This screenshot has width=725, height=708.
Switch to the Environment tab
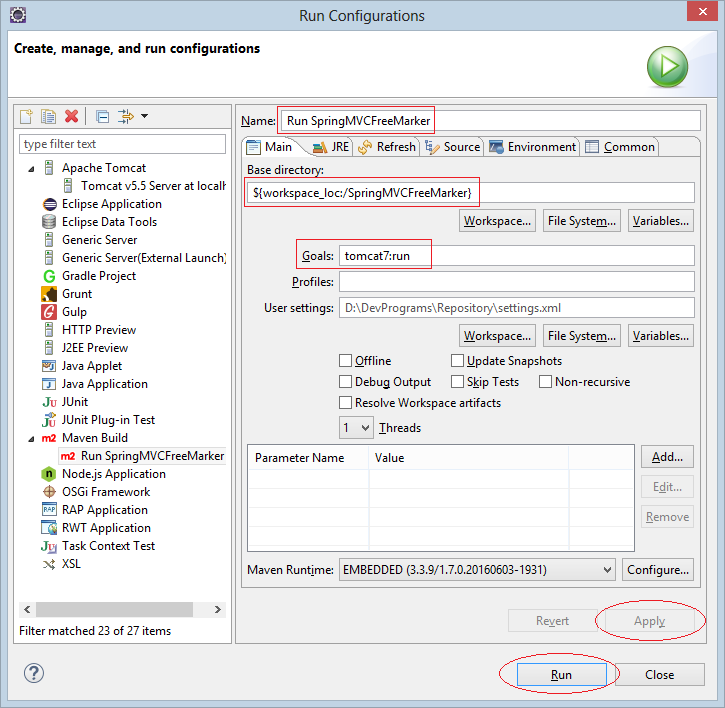[x=532, y=147]
